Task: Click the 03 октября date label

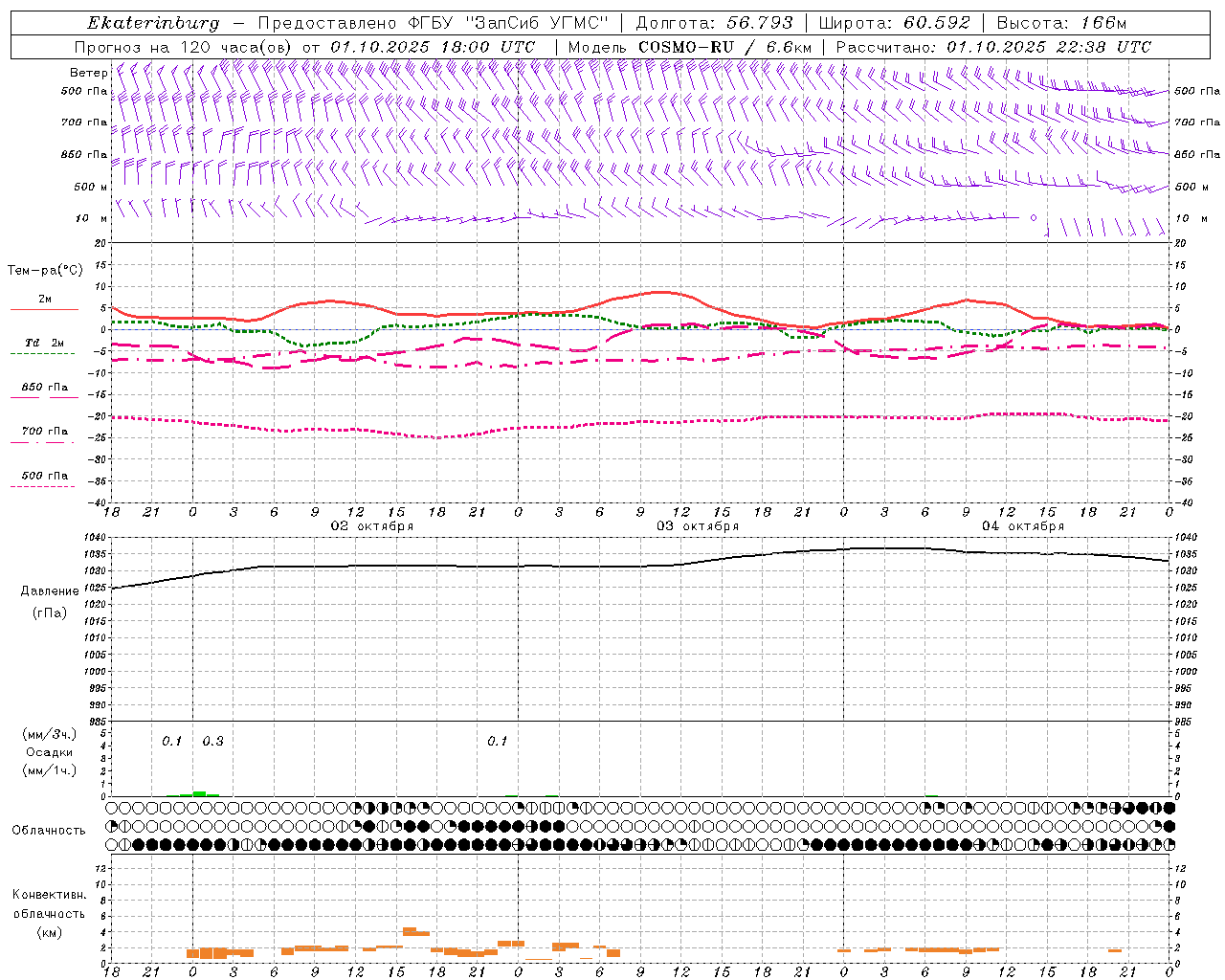Action: pyautogui.click(x=698, y=526)
